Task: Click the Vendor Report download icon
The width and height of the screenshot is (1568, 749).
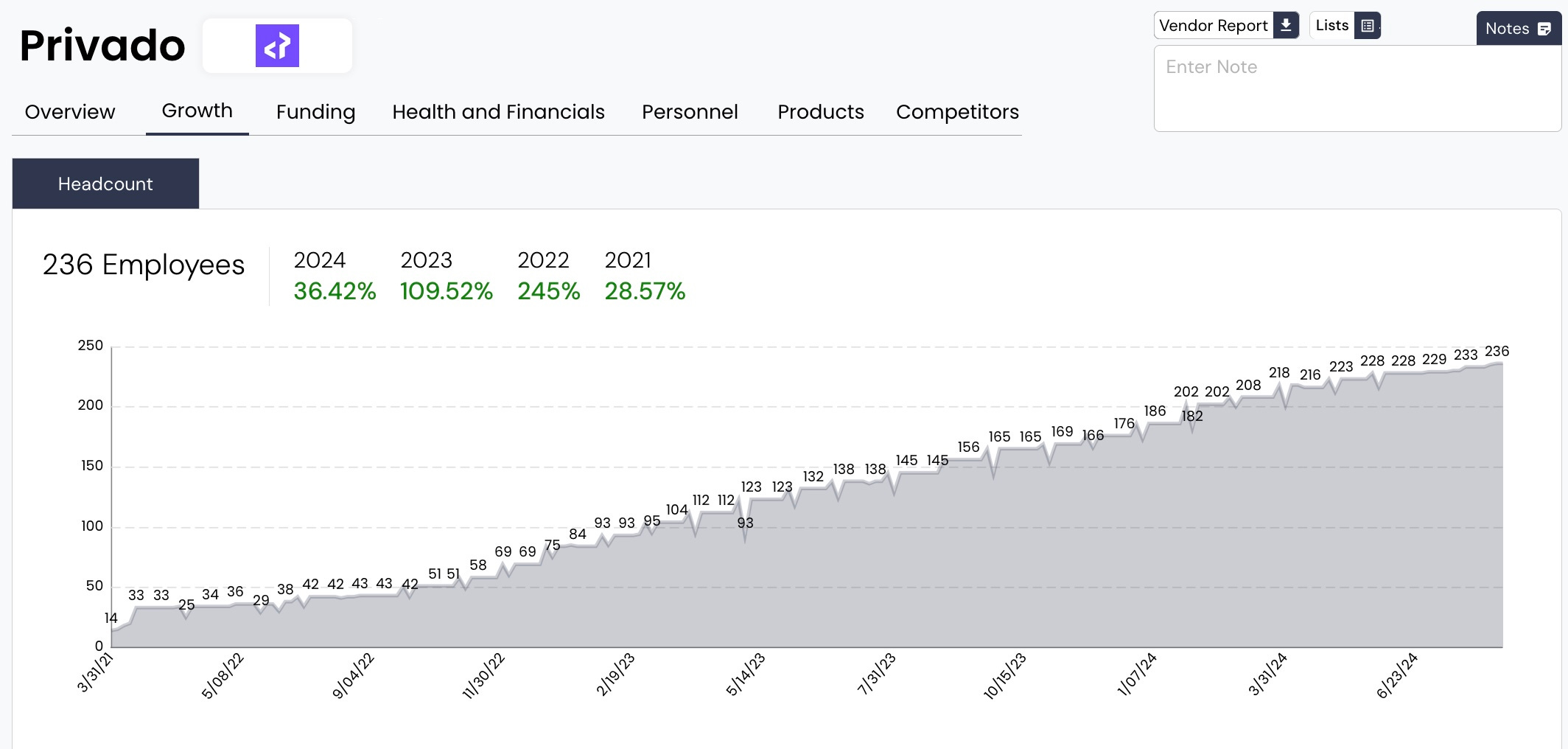Action: click(x=1286, y=25)
